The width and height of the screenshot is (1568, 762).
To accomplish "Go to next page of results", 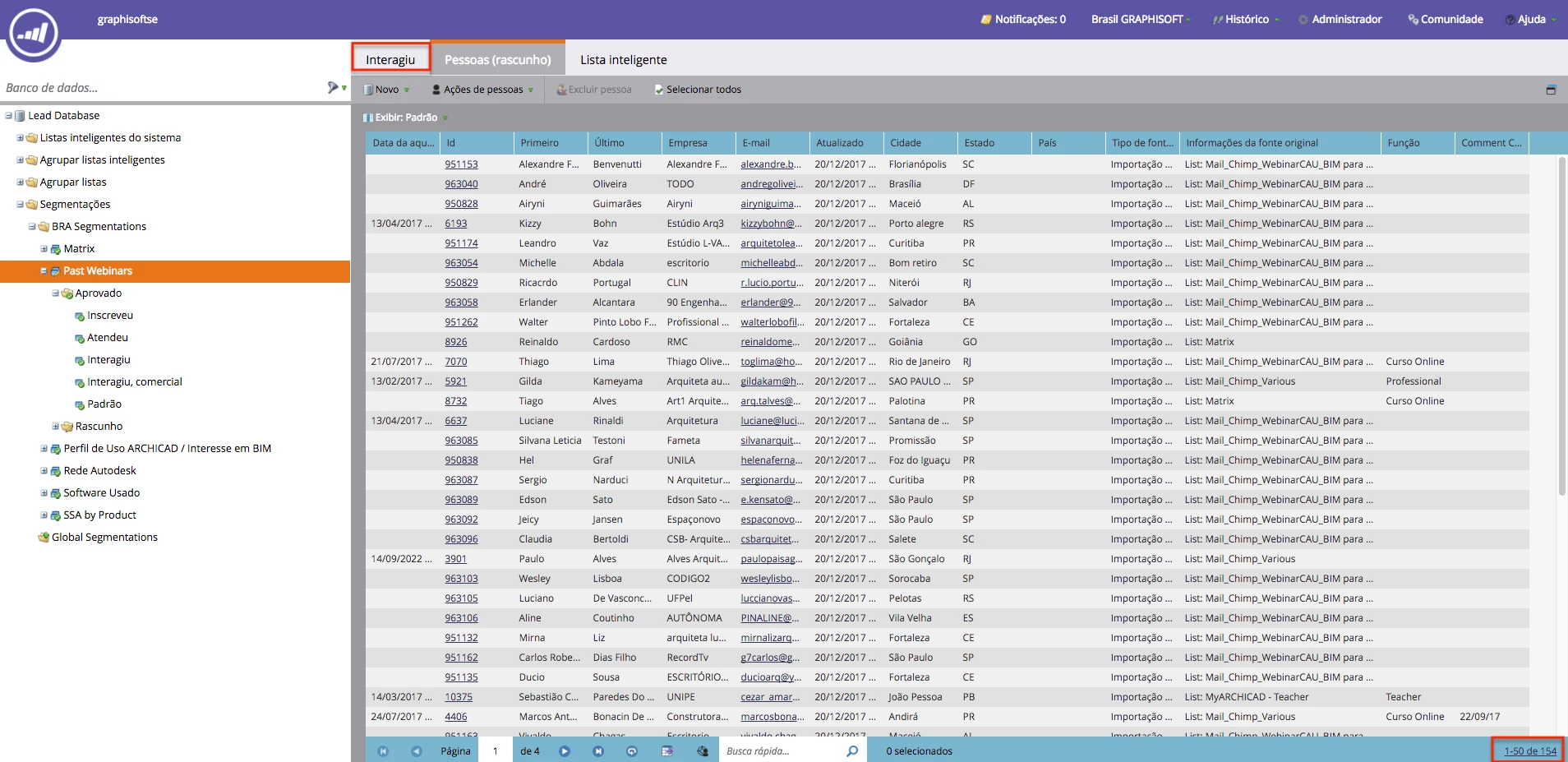I will [565, 750].
